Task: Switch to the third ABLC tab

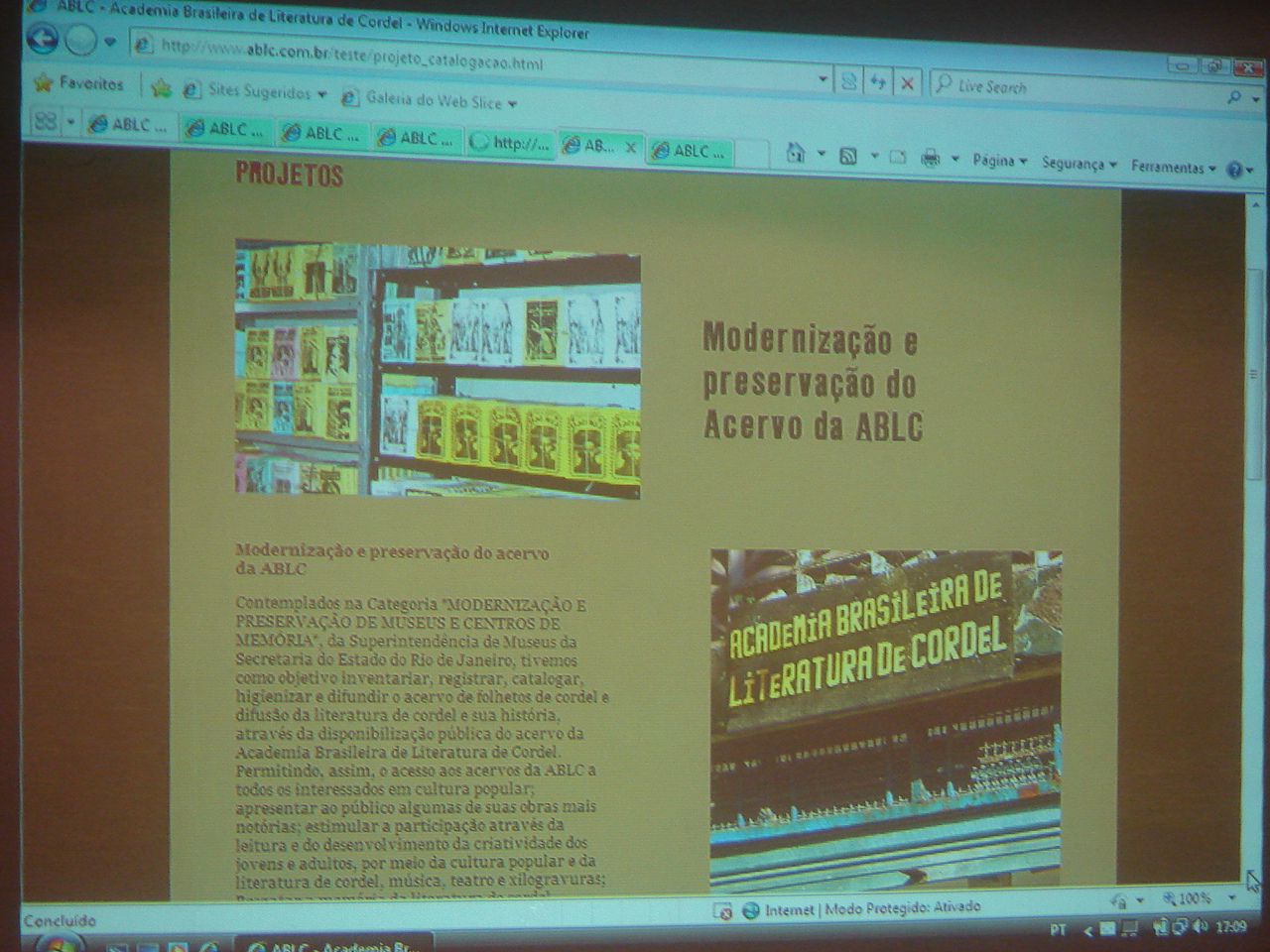Action: pyautogui.click(x=323, y=133)
